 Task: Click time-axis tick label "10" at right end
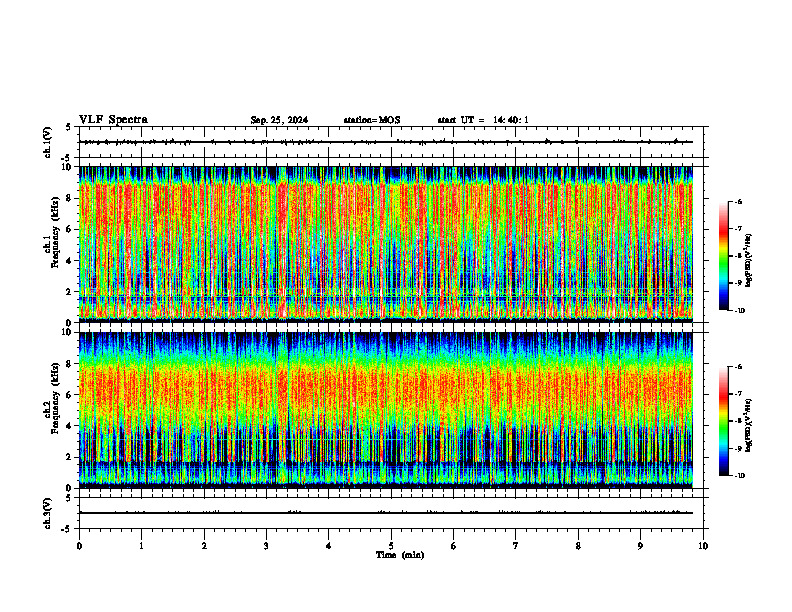click(x=703, y=546)
